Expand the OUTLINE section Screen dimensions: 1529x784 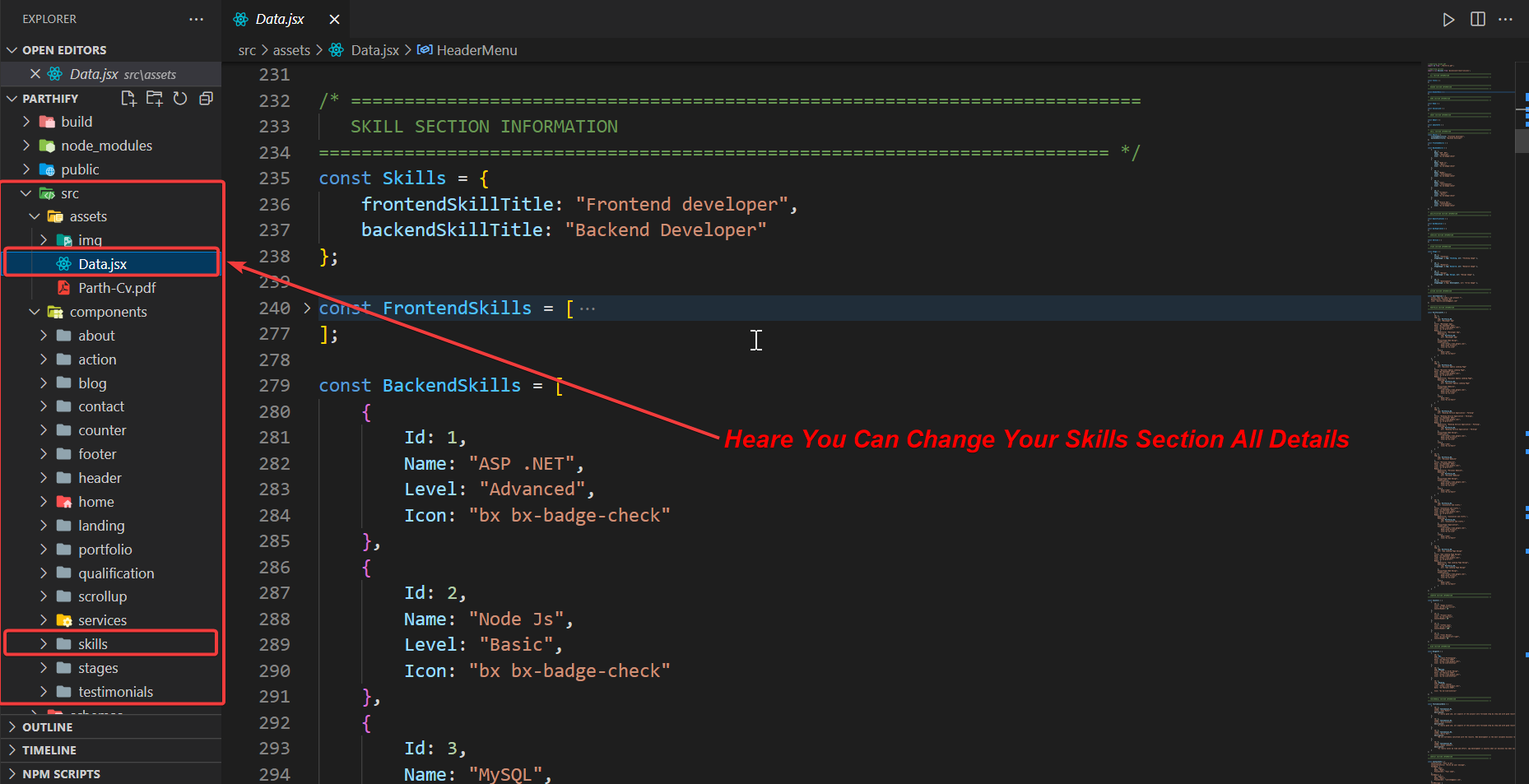48,727
